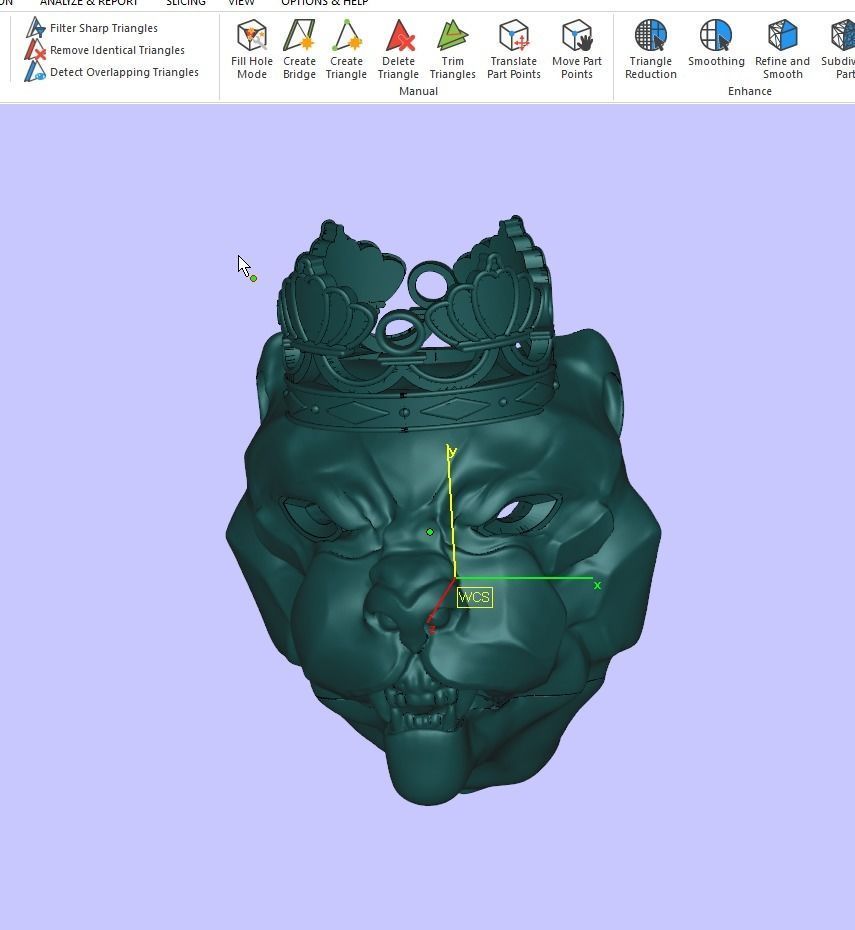This screenshot has height=930, width=855.
Task: Select Filter Sharp Triangles tool
Action: [x=92, y=28]
